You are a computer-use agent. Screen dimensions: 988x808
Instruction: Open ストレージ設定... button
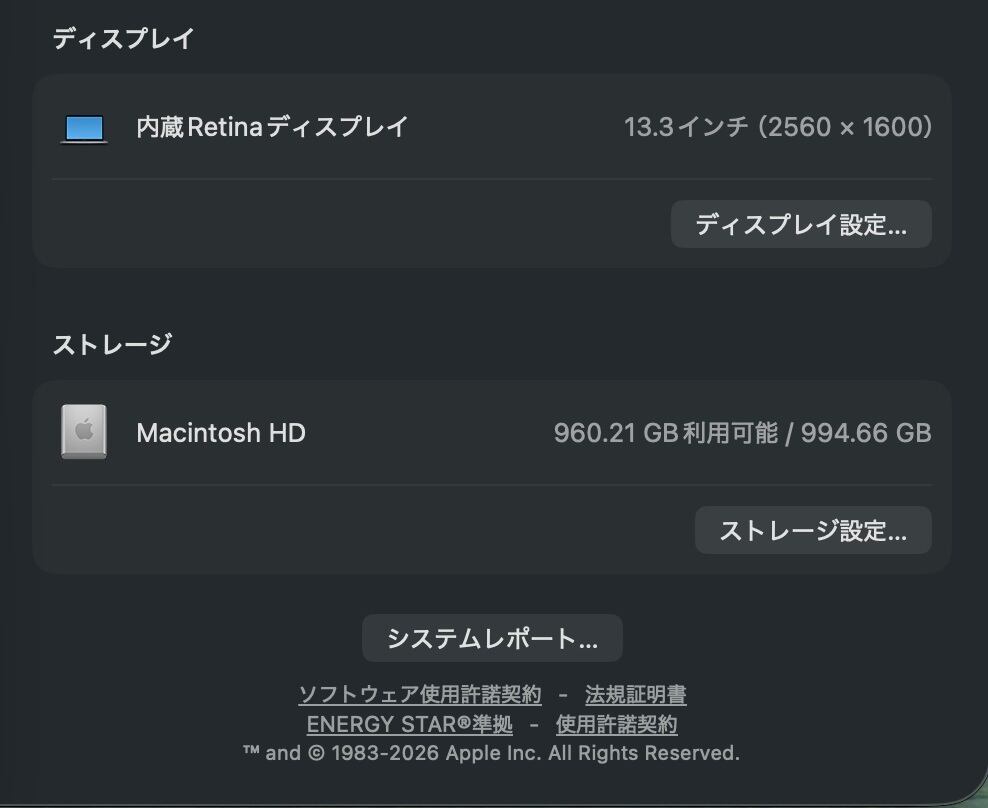[x=813, y=530]
